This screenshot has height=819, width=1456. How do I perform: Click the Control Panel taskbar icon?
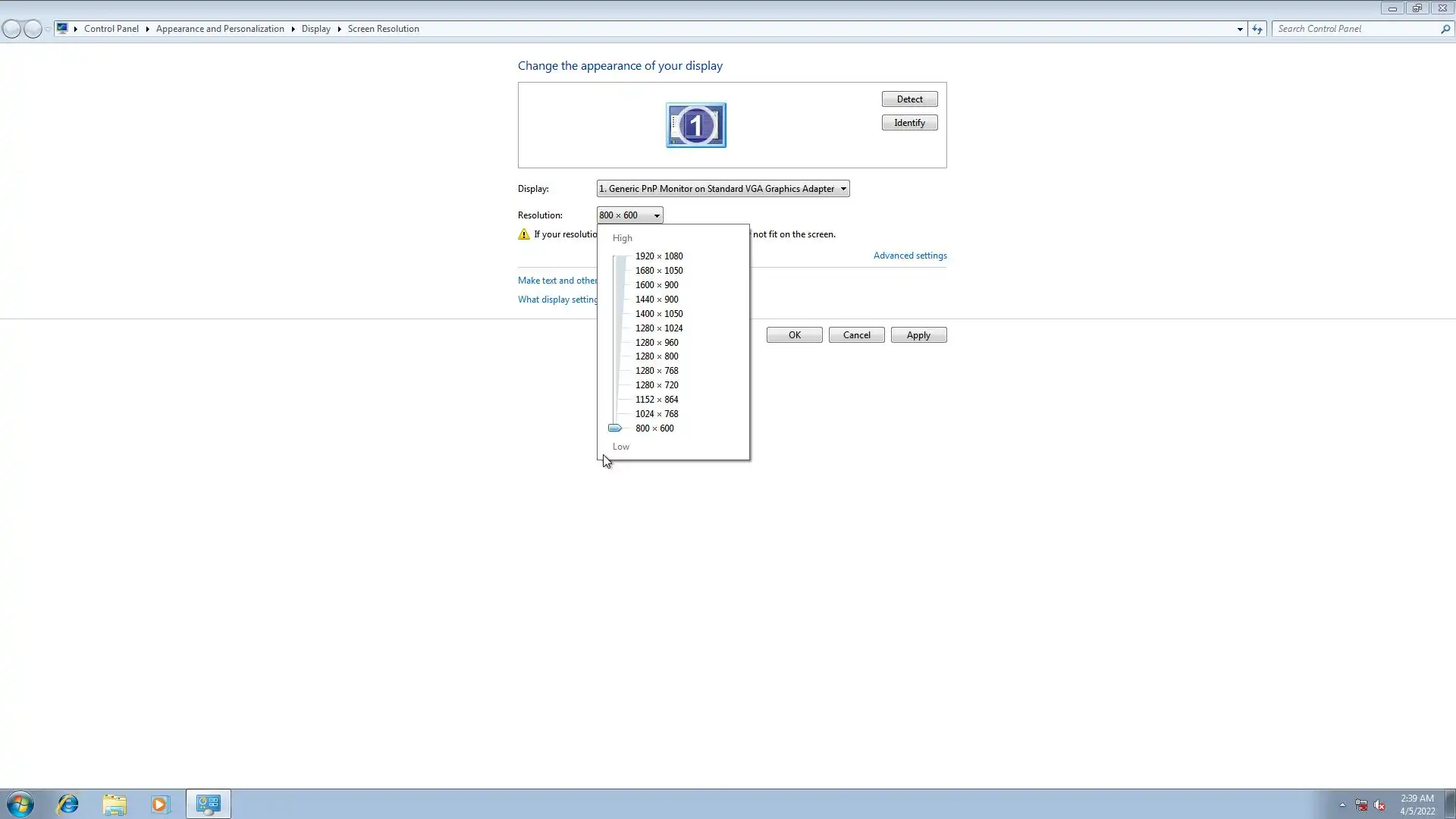pyautogui.click(x=208, y=804)
